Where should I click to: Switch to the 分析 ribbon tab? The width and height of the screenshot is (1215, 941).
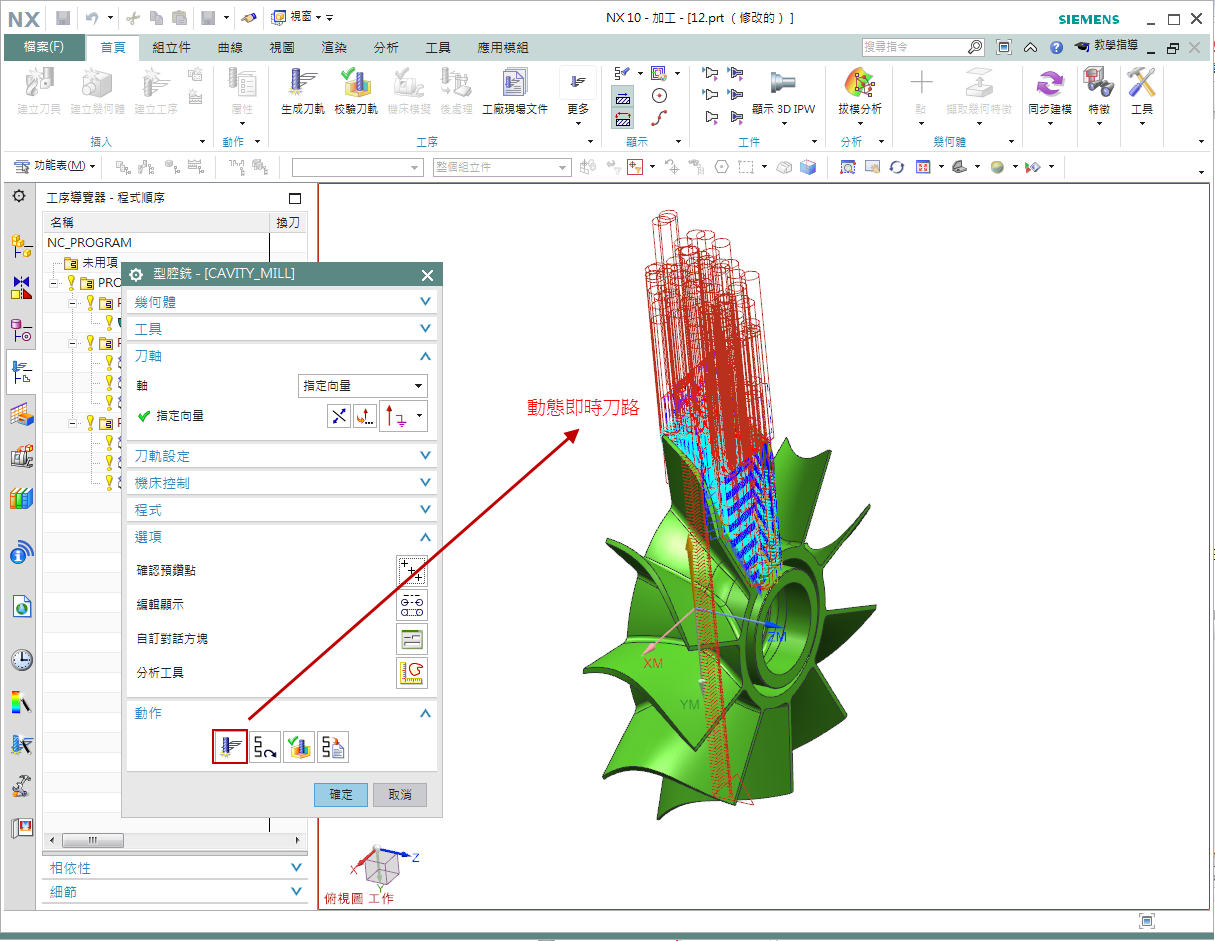[386, 47]
